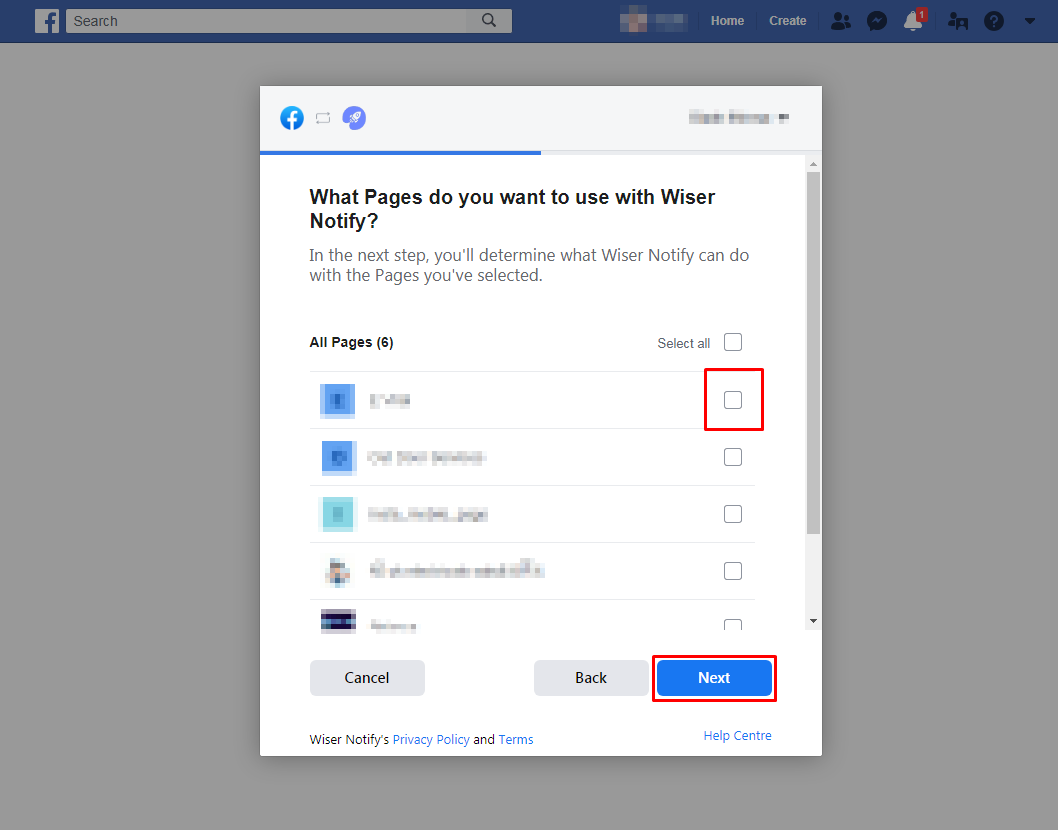The height and width of the screenshot is (830, 1058).
Task: Open Wiser Notify's Privacy Policy link
Action: (431, 740)
